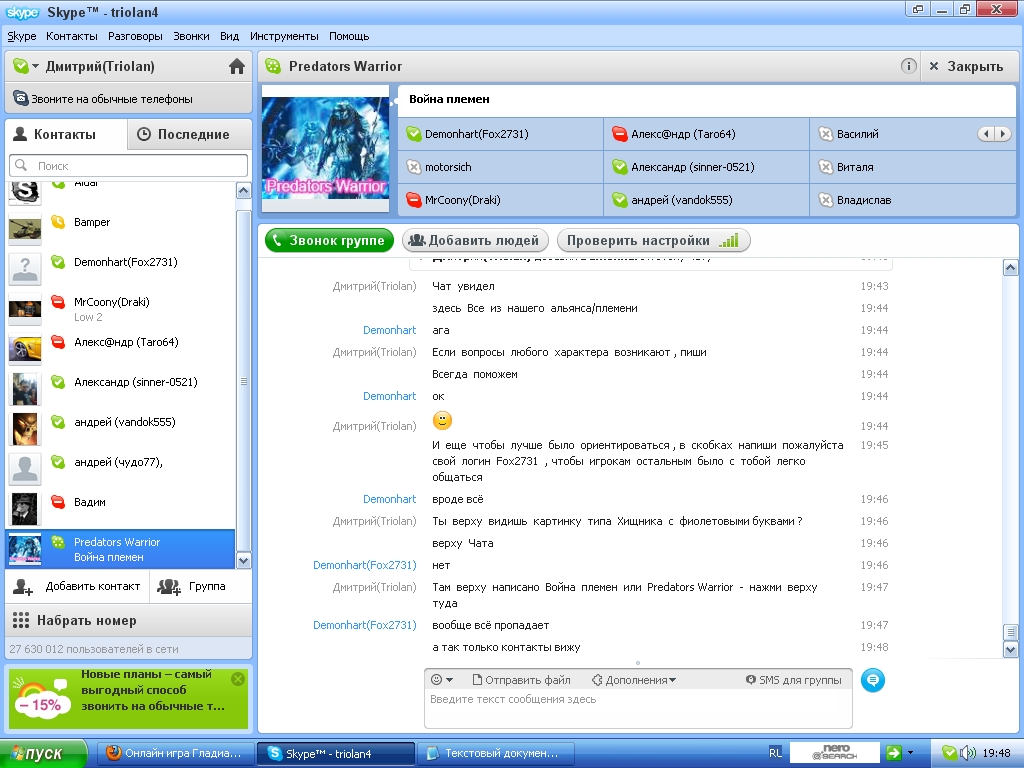Image resolution: width=1024 pixels, height=768 pixels.
Task: Click the Поиск contact search field
Action: (129, 165)
